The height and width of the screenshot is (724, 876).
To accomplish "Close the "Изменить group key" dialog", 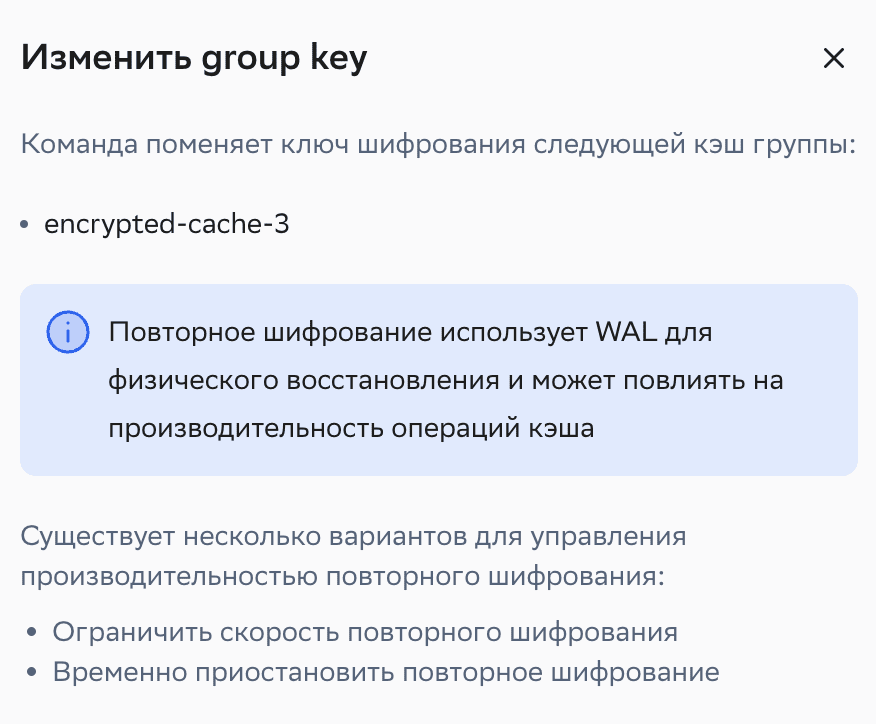I will (834, 58).
